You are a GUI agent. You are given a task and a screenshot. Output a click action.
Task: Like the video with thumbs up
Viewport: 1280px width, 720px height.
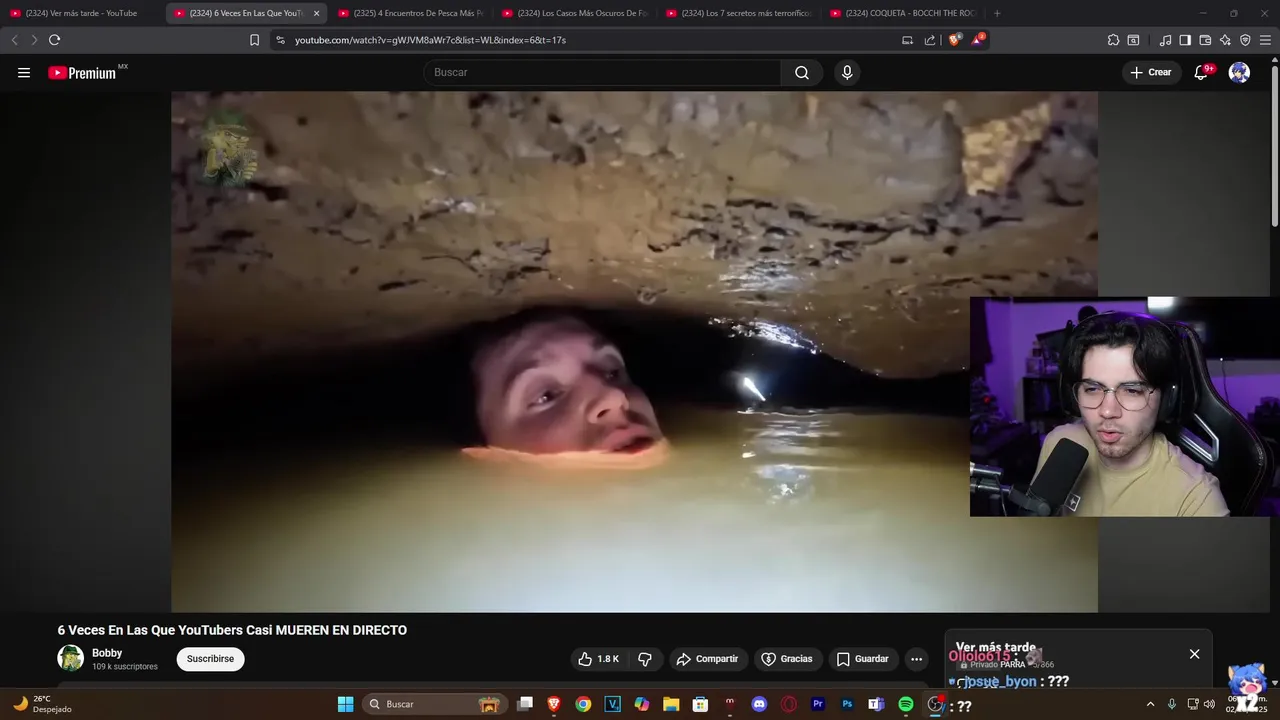(598, 659)
